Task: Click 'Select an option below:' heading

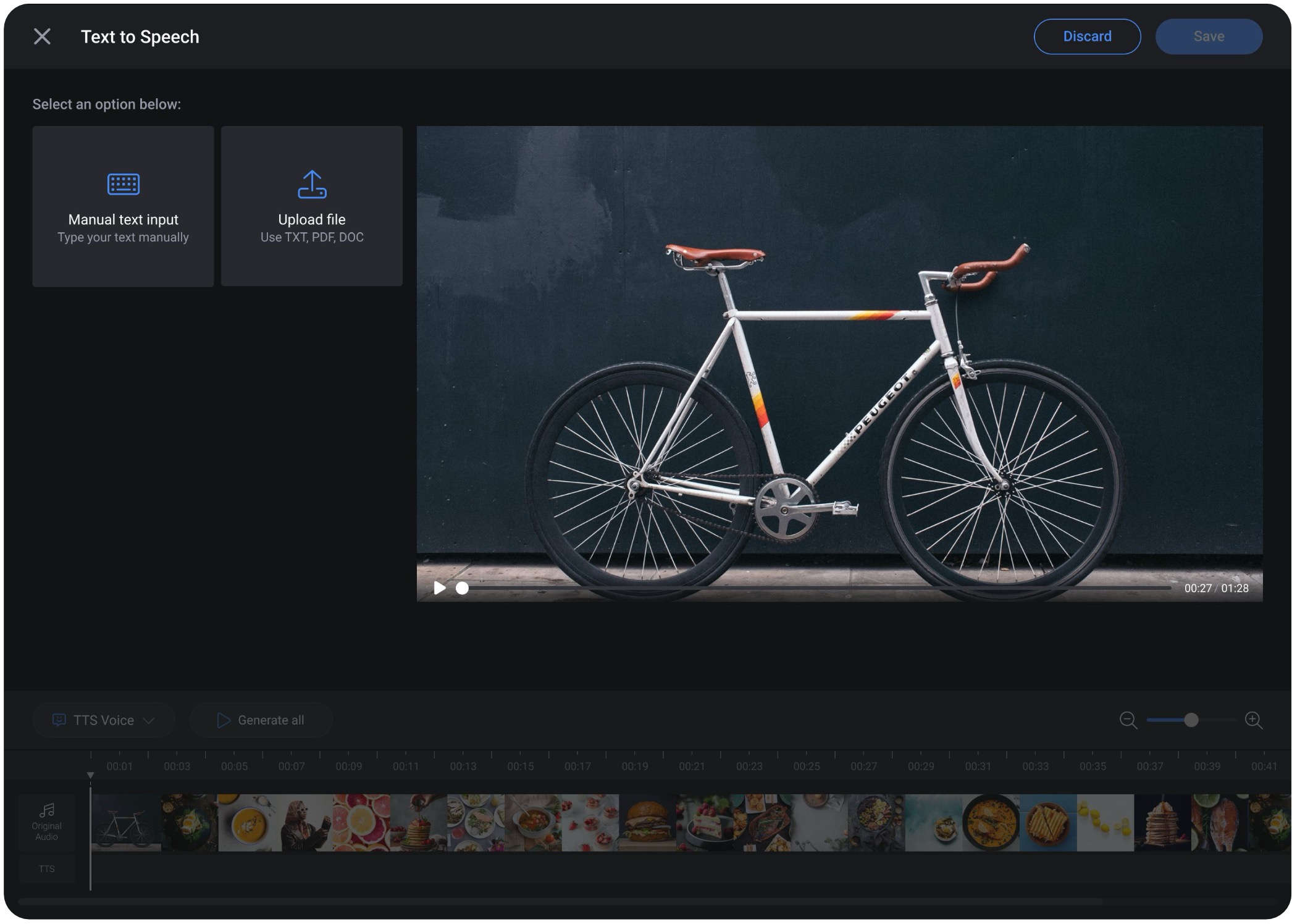Action: pos(107,104)
